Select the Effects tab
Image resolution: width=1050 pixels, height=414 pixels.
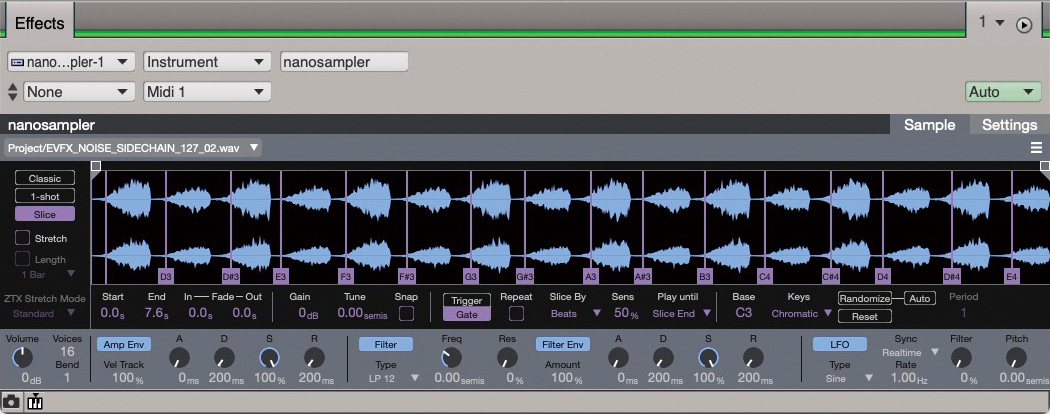coord(40,23)
